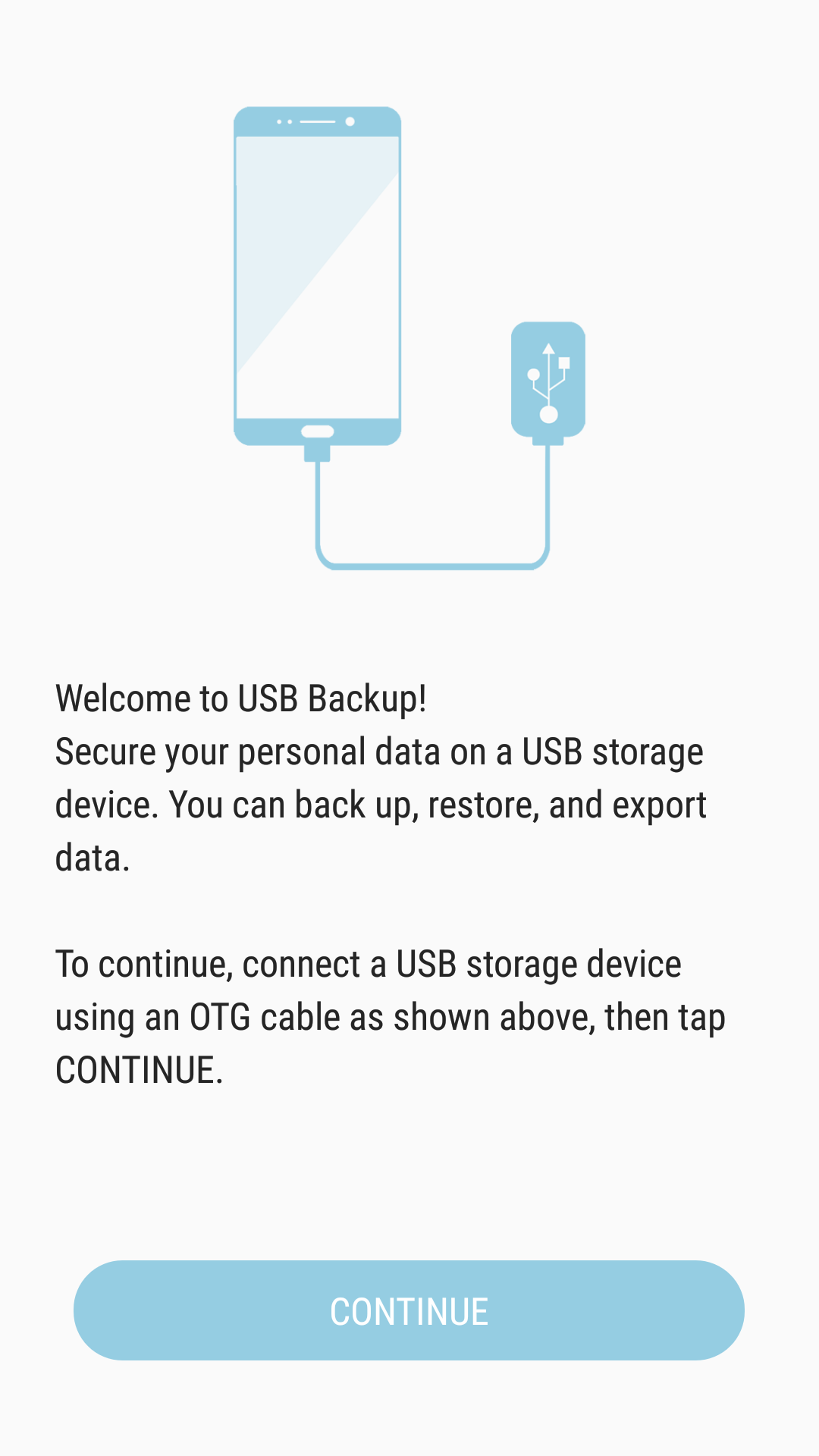Click the earpiece speaker line on the phone illustration
Image resolution: width=819 pixels, height=1456 pixels.
(x=318, y=121)
